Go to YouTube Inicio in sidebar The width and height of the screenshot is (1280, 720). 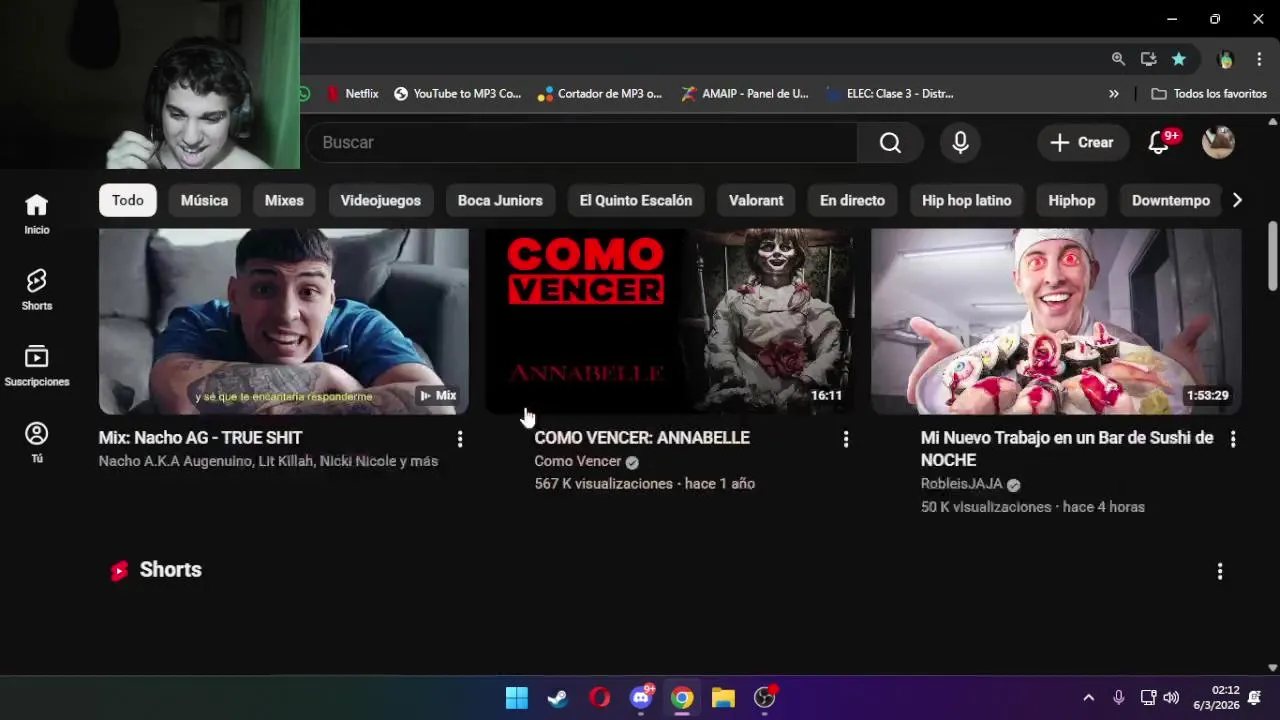click(x=37, y=214)
